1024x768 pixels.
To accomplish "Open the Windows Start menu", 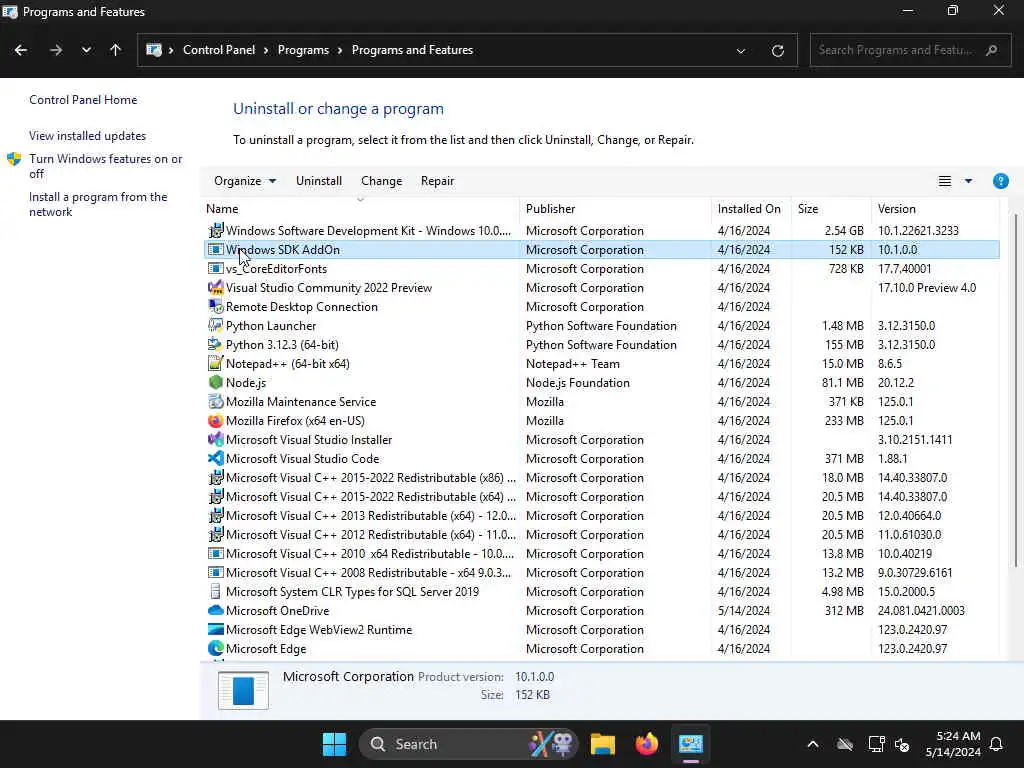I will coord(334,744).
